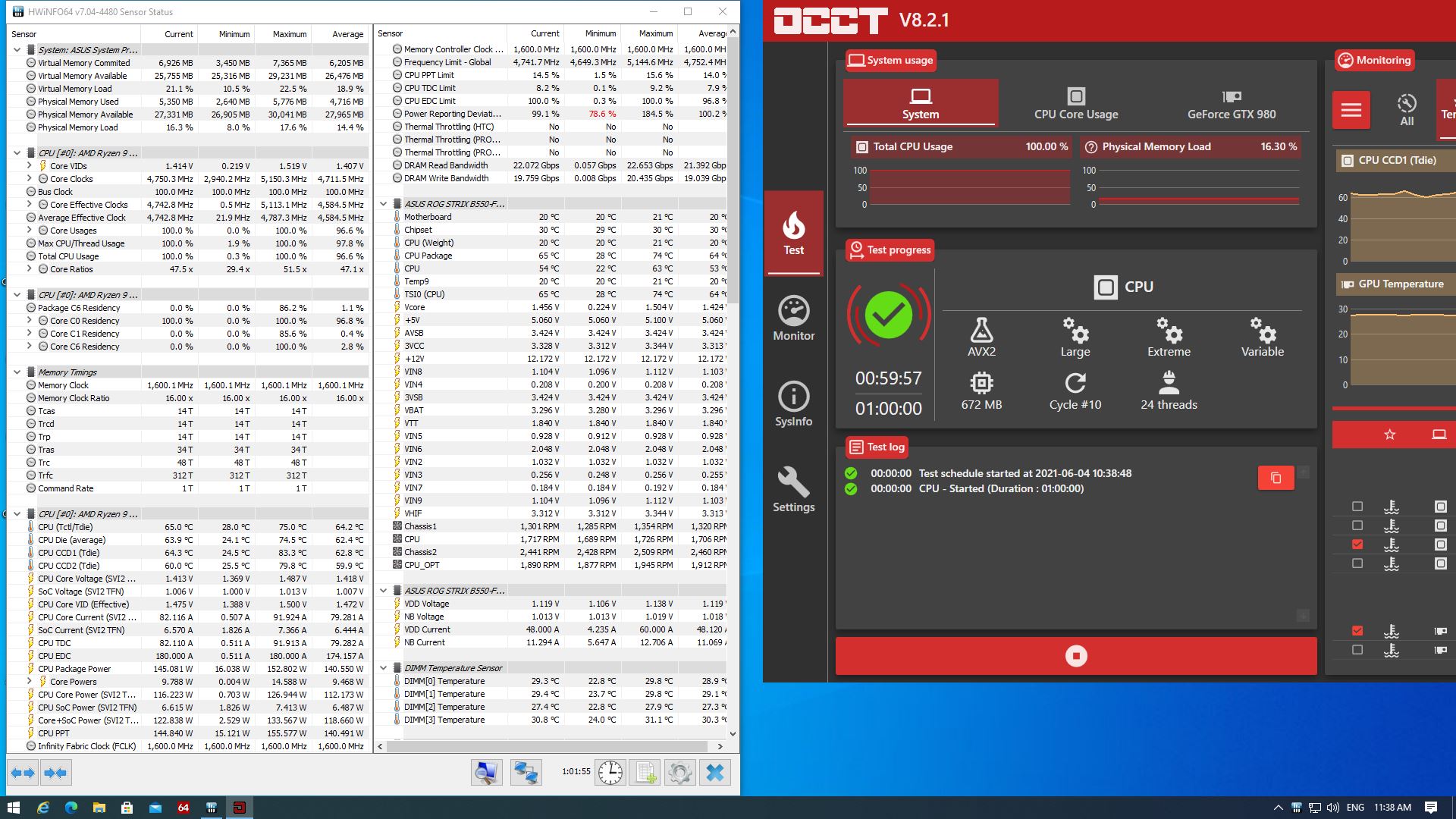
Task: Tick the second CPU temperature sensor checkbox
Action: (x=1357, y=526)
